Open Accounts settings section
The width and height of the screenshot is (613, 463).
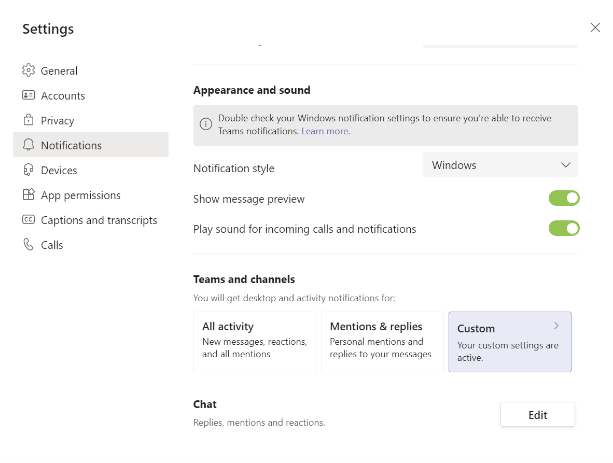pyautogui.click(x=91, y=95)
